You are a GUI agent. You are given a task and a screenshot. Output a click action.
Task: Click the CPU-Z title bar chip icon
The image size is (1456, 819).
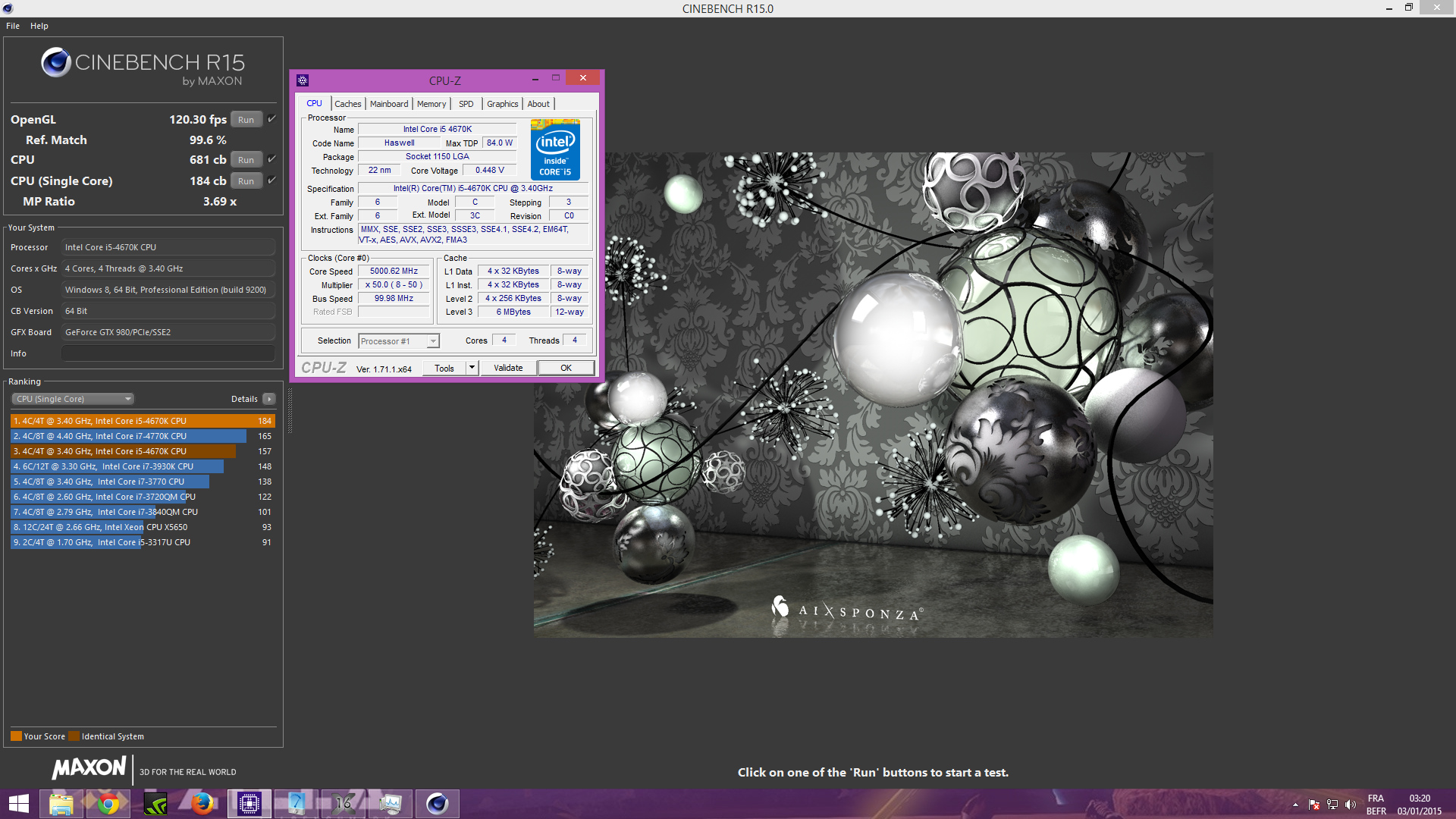click(x=303, y=80)
